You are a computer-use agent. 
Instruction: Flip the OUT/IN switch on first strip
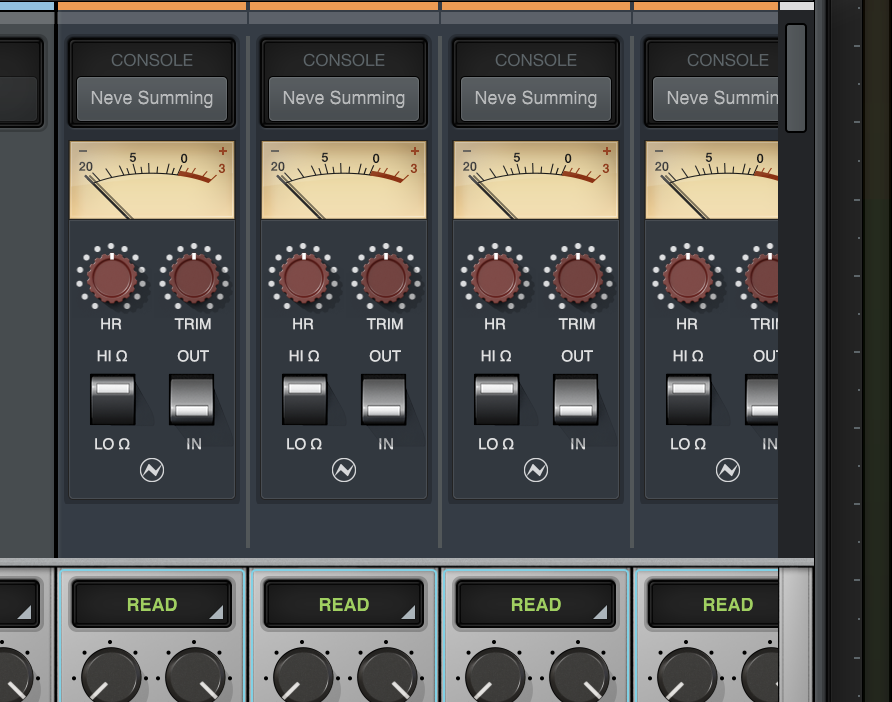[x=192, y=399]
